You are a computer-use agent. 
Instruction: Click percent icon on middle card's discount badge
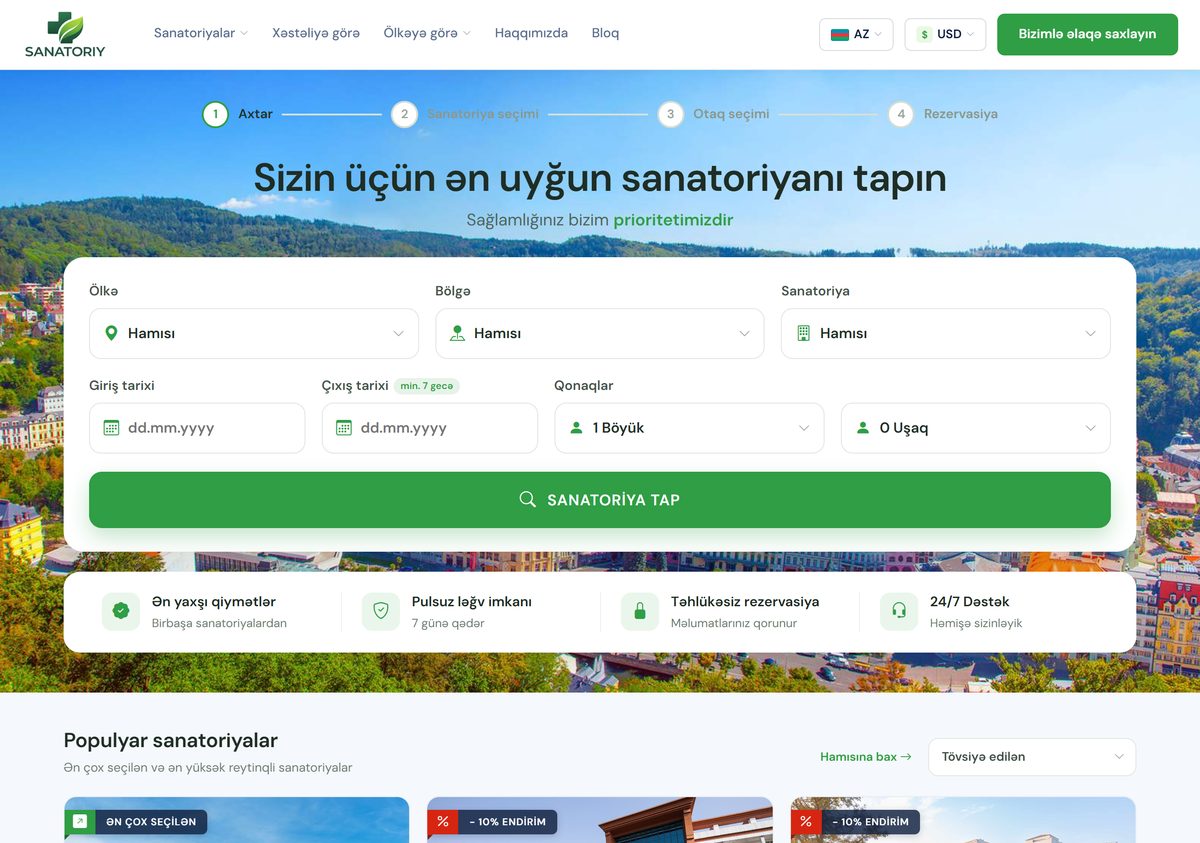443,822
